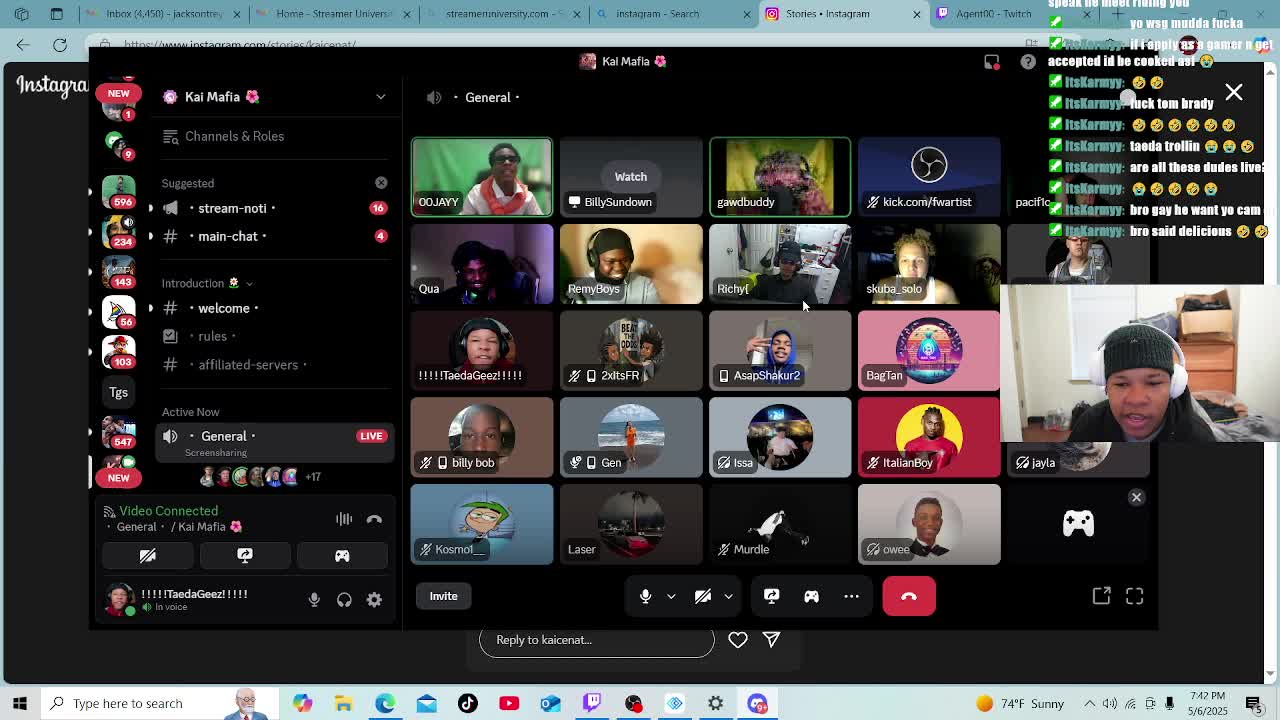This screenshot has width=1280, height=720.
Task: Select gawdbuddy video tile
Action: [x=780, y=177]
